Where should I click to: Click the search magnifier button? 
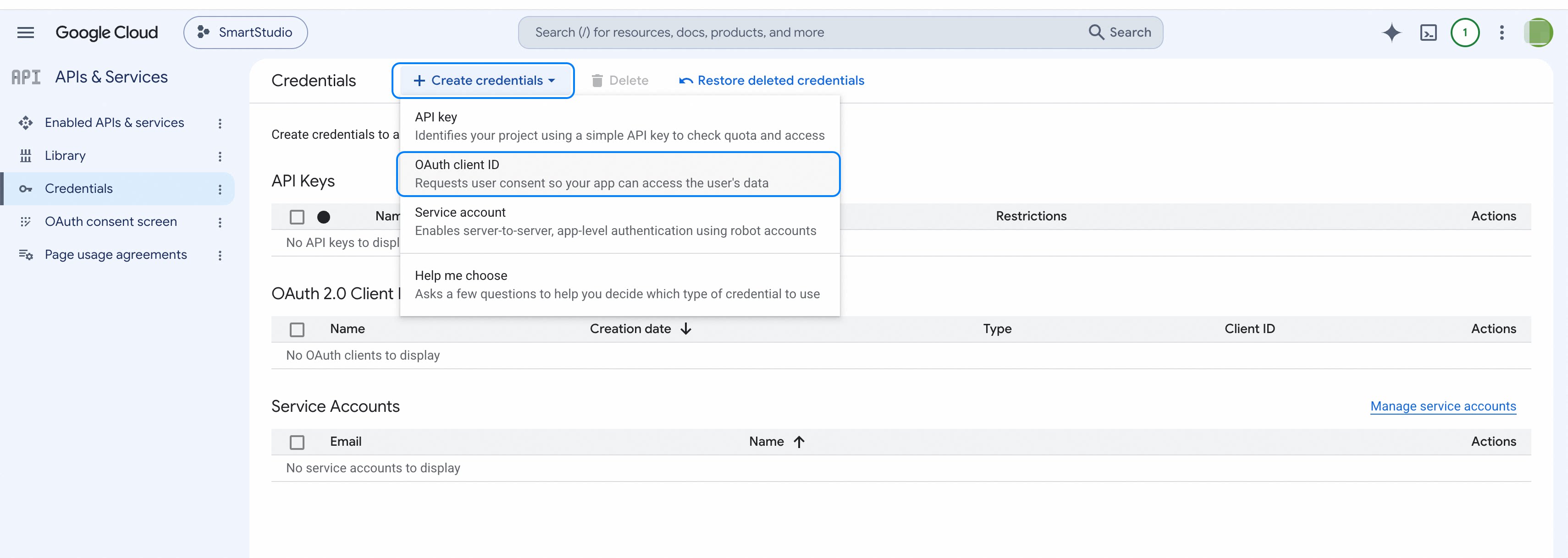pos(1120,32)
